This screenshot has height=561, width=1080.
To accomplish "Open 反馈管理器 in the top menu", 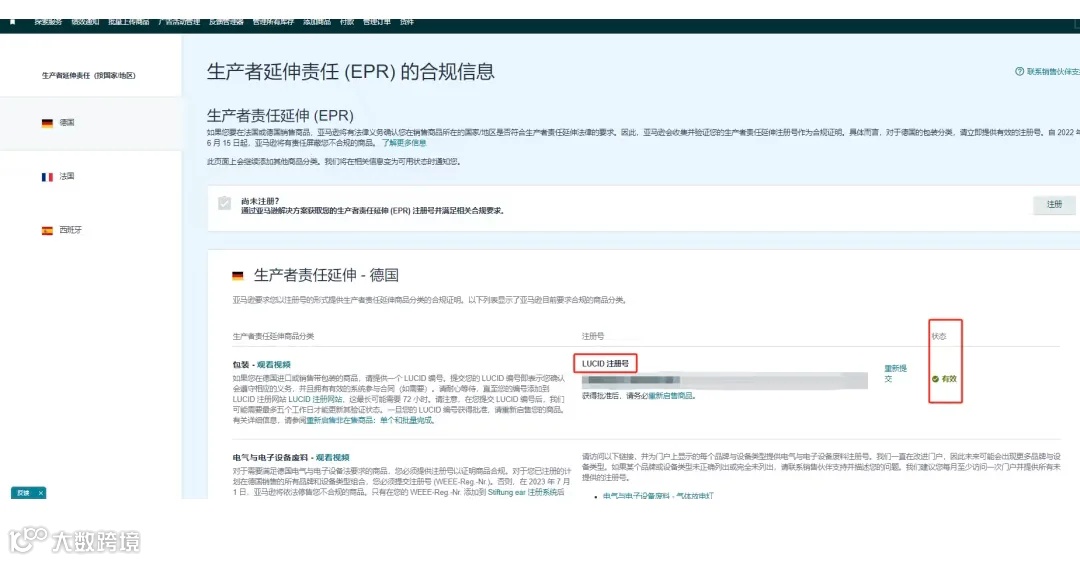I will pyautogui.click(x=227, y=22).
